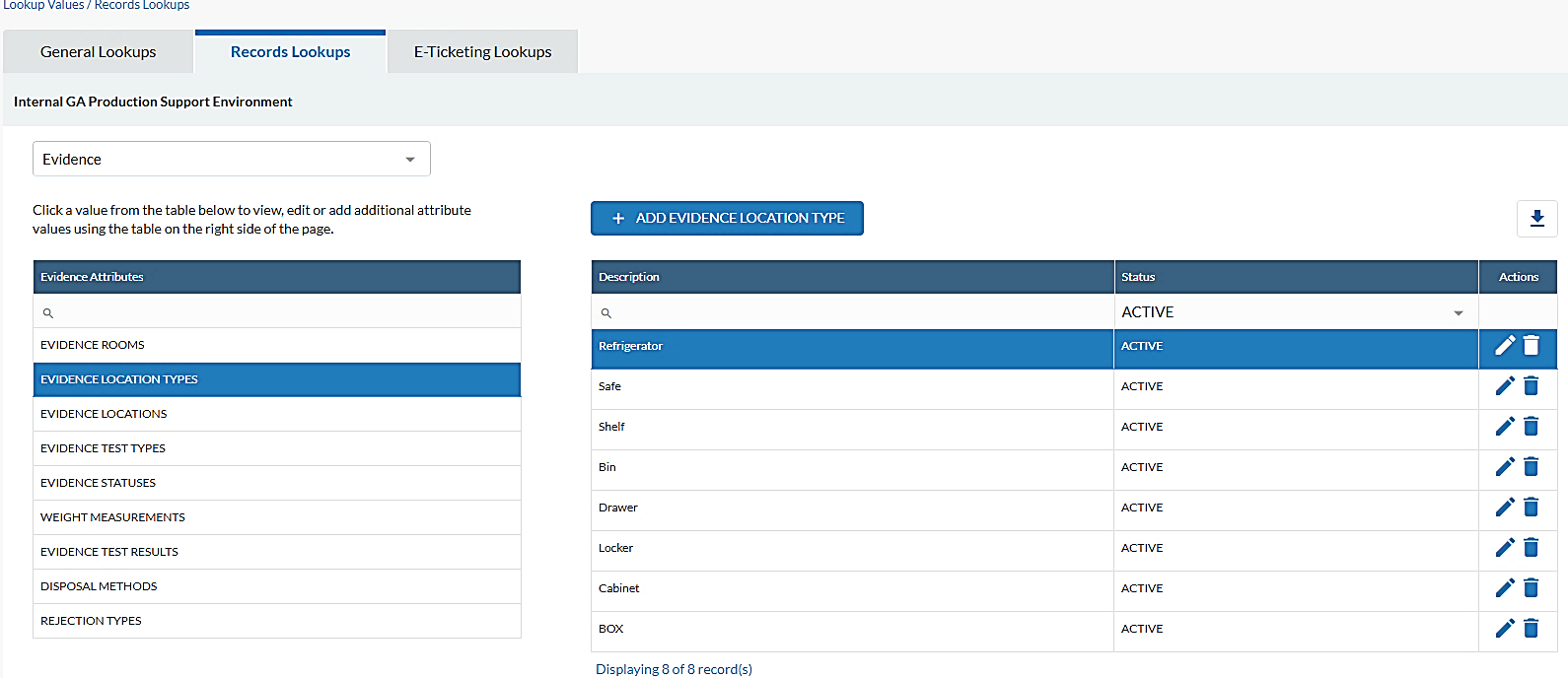This screenshot has width=1568, height=678.
Task: Click trash icon for Shelf
Action: point(1532,426)
